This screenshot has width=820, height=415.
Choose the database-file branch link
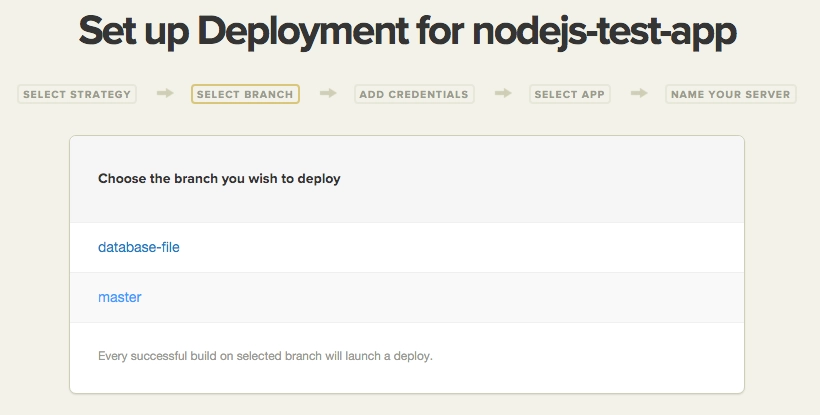pyautogui.click(x=139, y=247)
